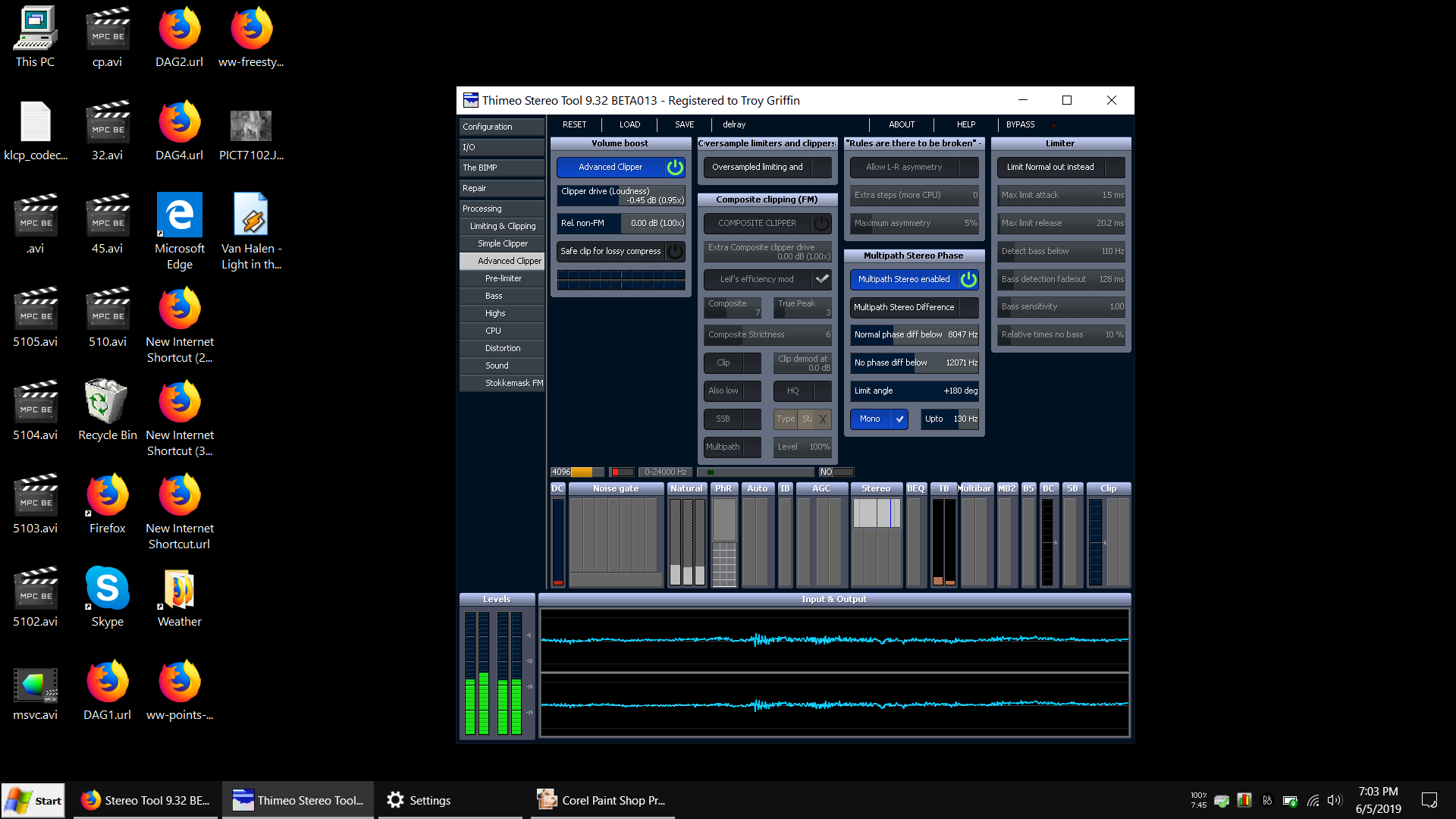Open the HELP menu

965,124
